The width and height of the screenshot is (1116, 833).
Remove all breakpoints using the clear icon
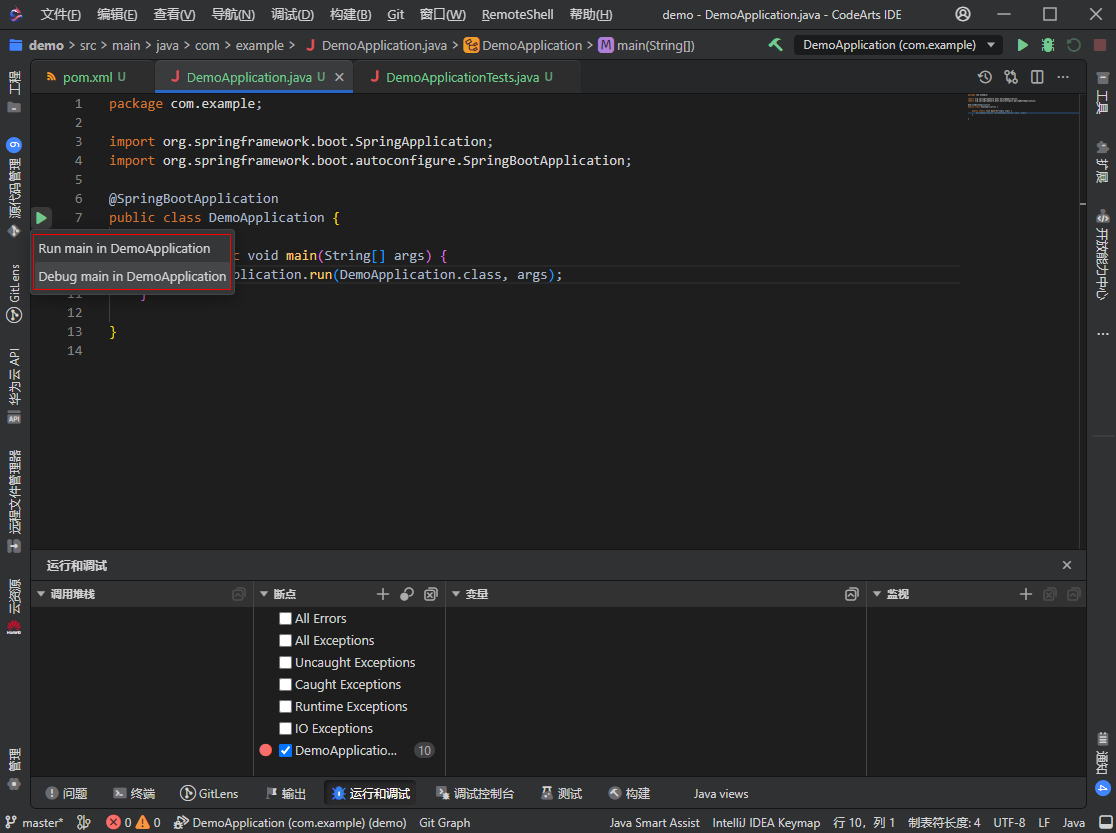click(431, 593)
